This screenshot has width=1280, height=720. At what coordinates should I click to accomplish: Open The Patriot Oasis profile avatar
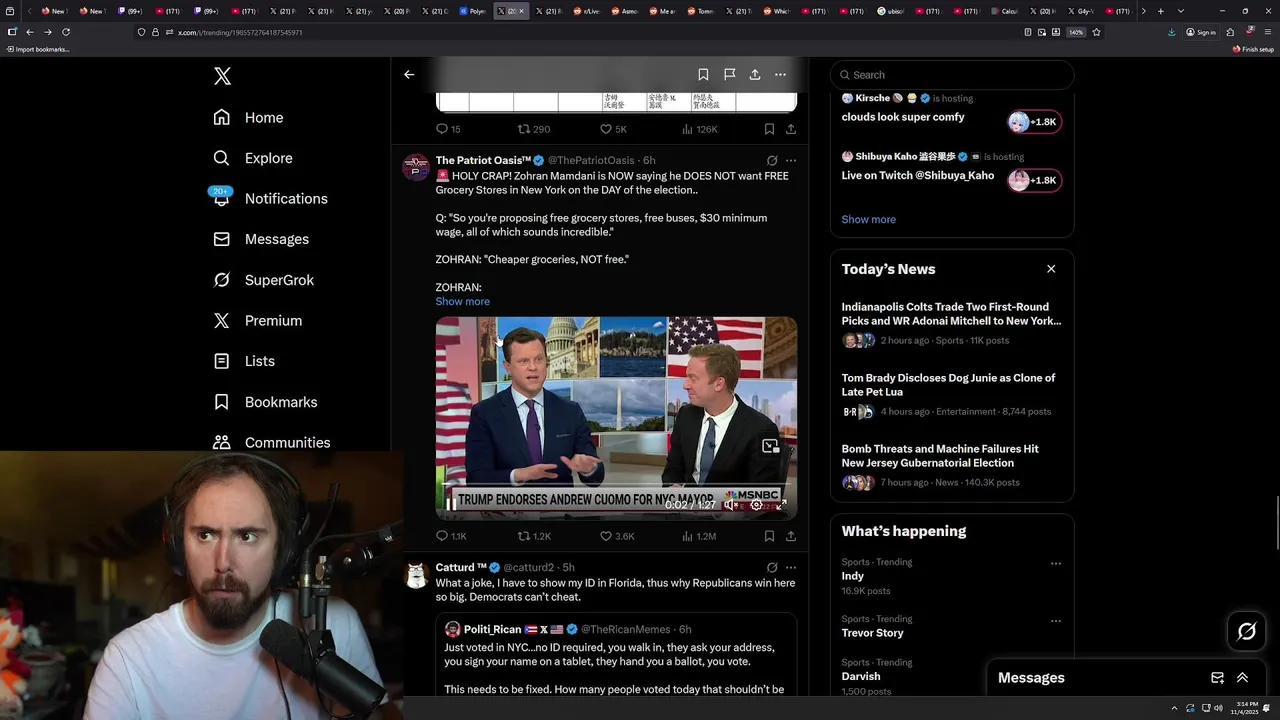point(416,167)
